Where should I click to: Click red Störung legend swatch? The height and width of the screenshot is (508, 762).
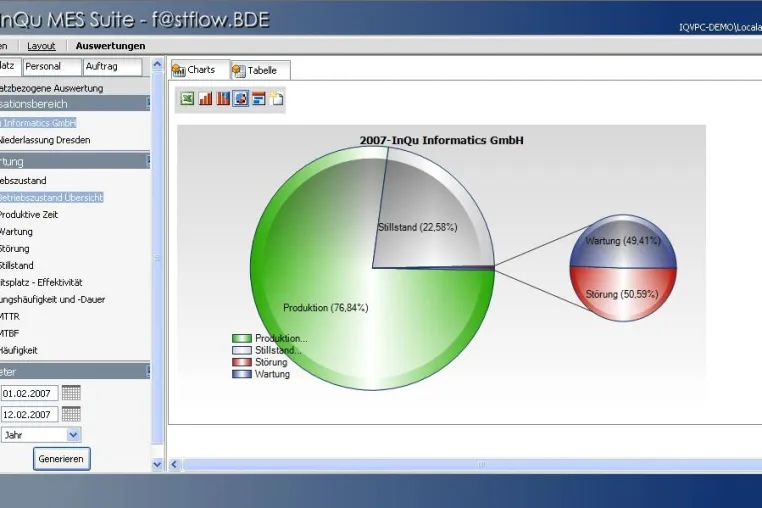point(242,362)
